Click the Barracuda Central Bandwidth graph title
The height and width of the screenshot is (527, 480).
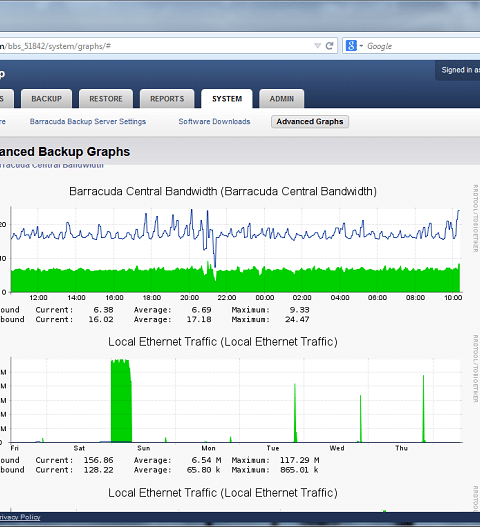(x=223, y=191)
